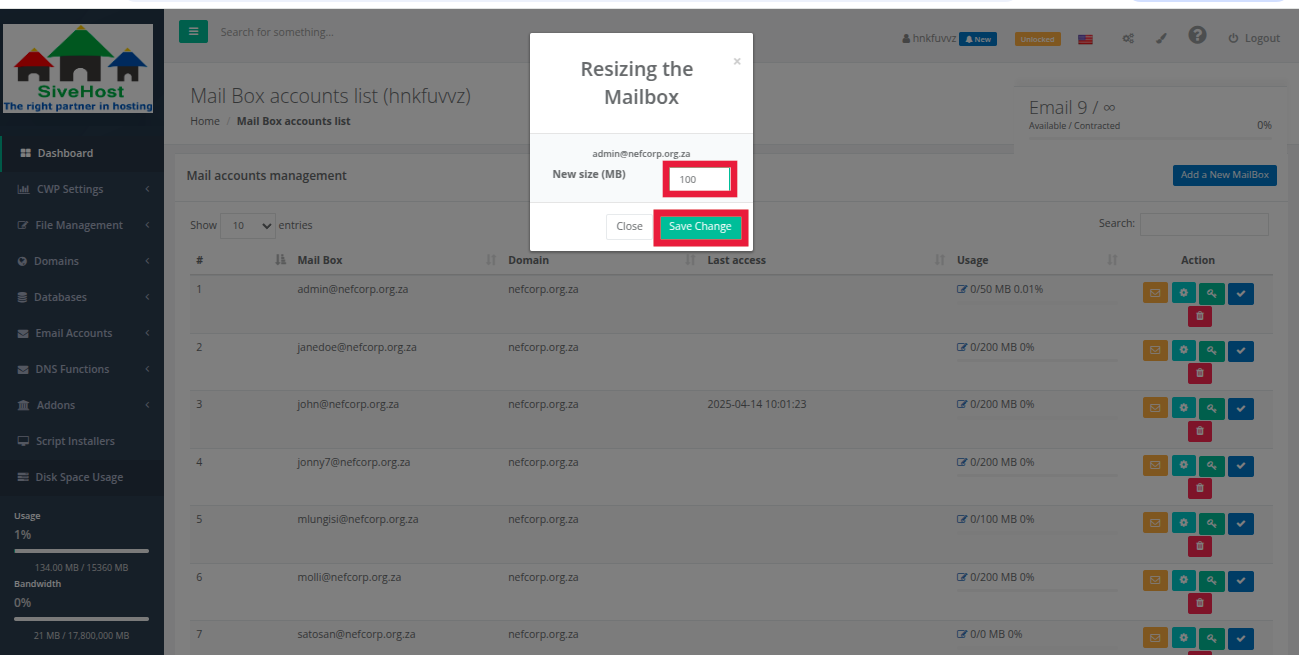Click Add a New MailBox button

[1224, 175]
